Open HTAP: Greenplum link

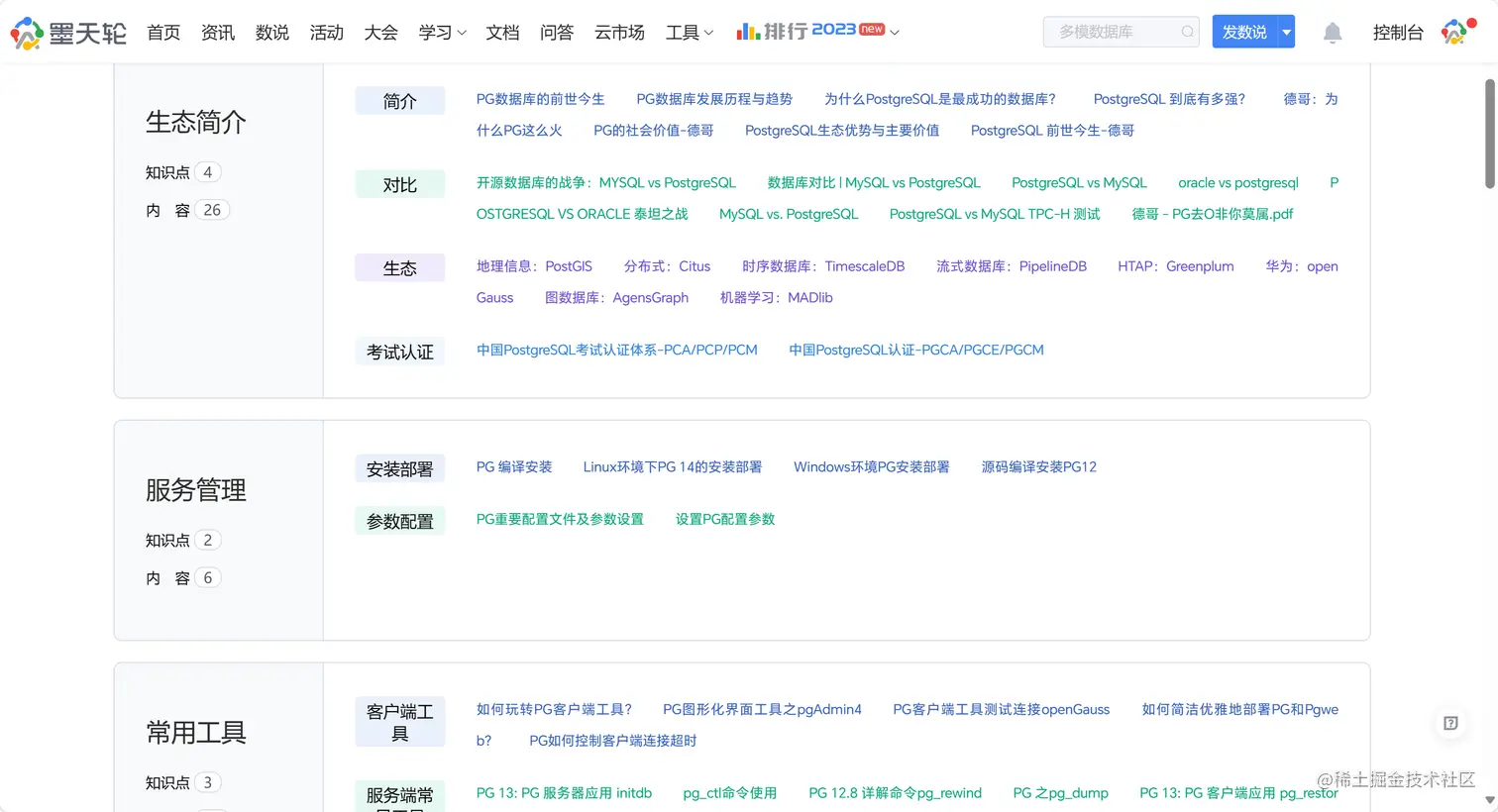1176,266
